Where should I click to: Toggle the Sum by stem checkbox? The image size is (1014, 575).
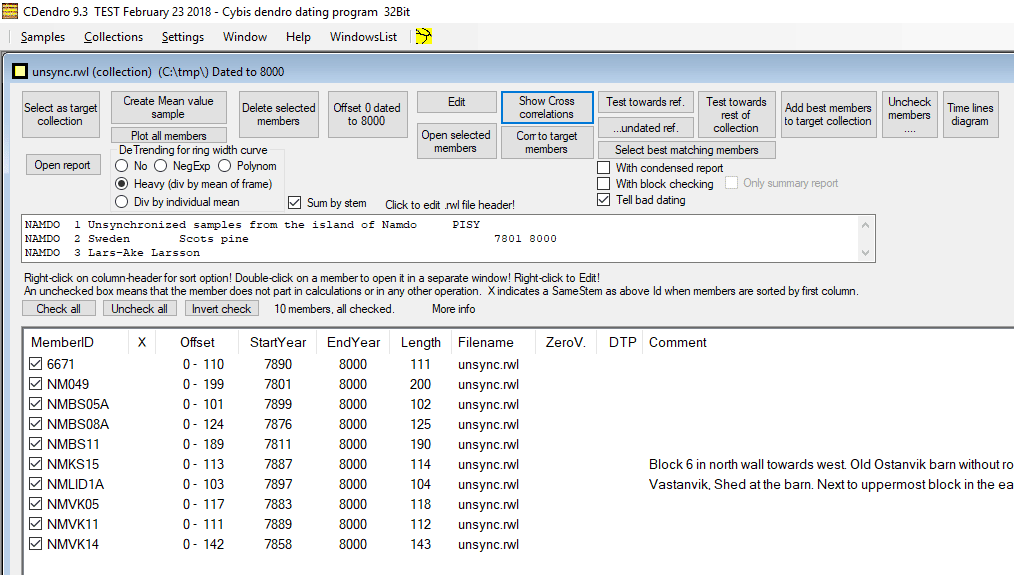pos(295,202)
